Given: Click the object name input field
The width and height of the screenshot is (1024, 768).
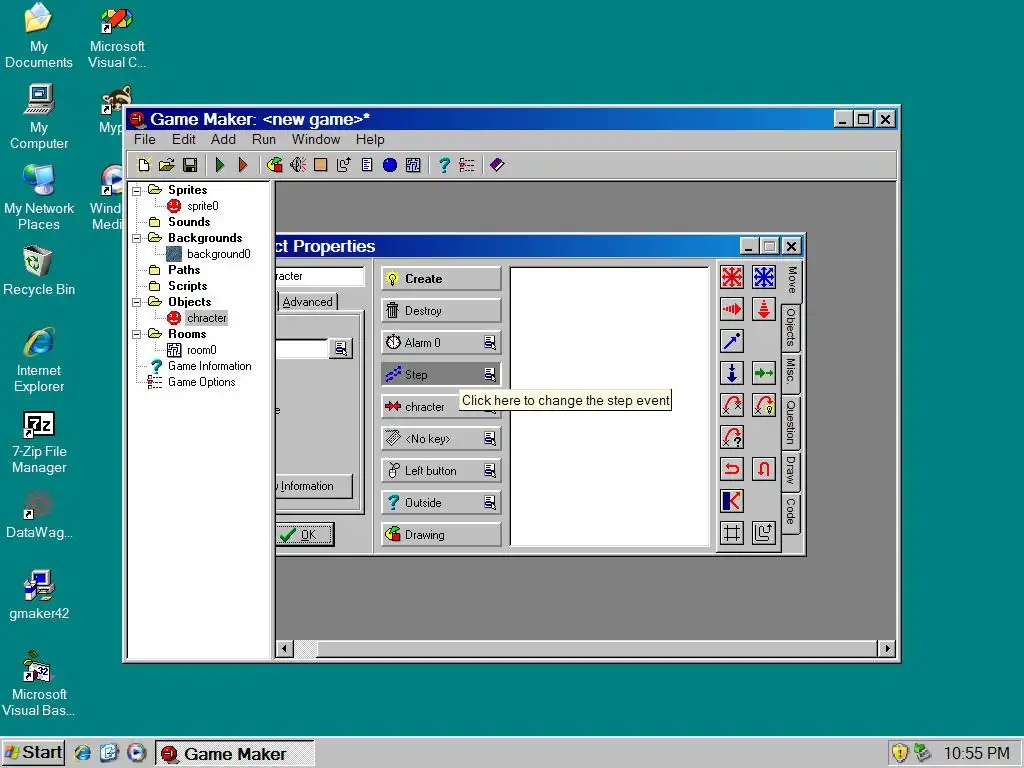Looking at the screenshot, I should tap(319, 276).
